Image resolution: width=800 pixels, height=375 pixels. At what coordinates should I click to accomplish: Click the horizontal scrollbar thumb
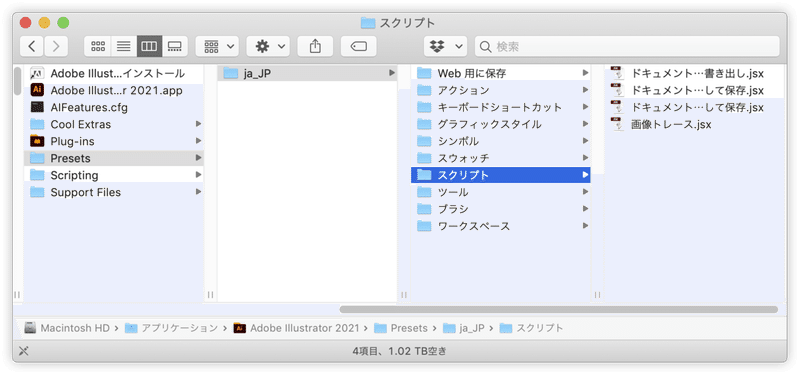click(559, 309)
